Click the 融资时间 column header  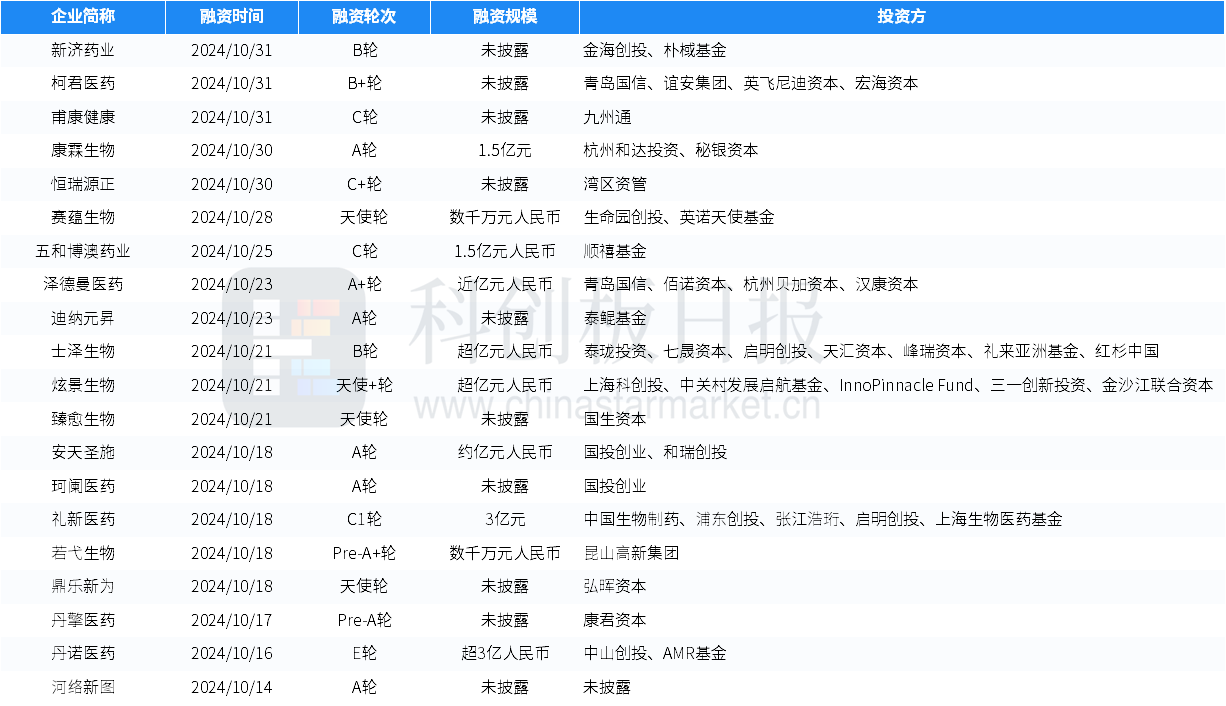231,17
